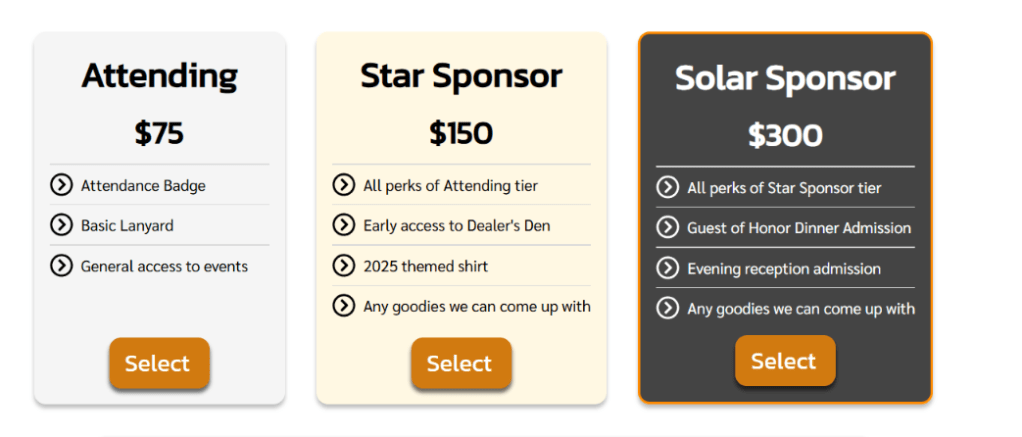The width and height of the screenshot is (1022, 437).
Task: Click the Attending tier heading
Action: [159, 76]
